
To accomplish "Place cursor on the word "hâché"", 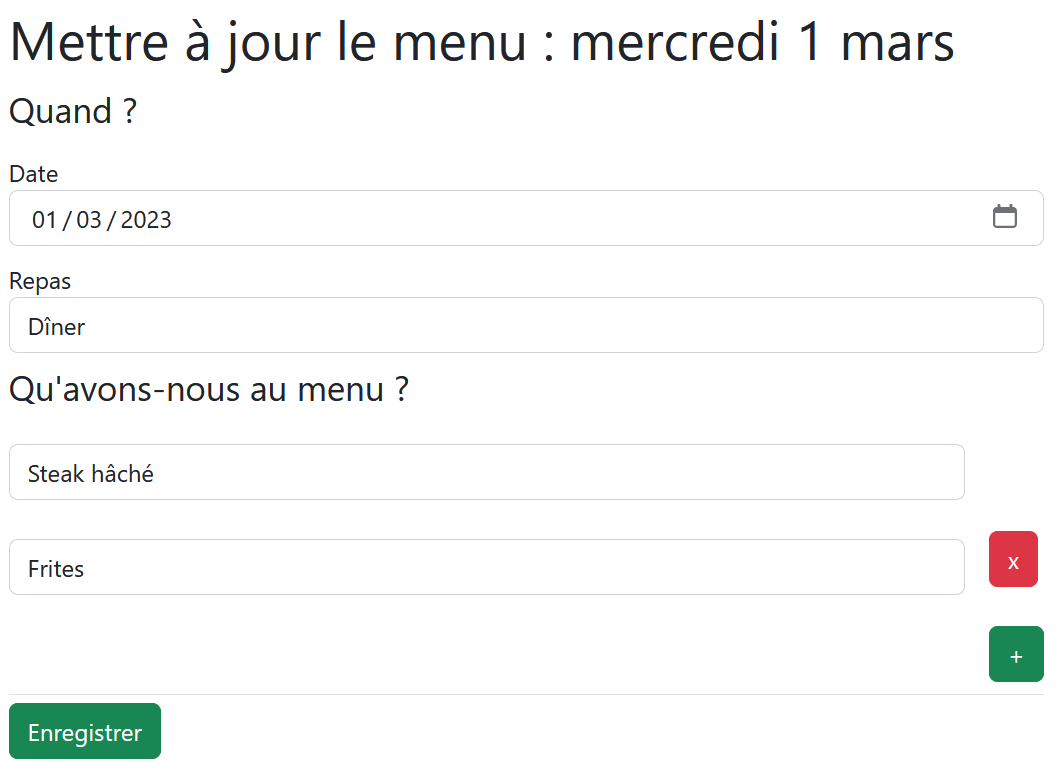I will [x=122, y=474].
